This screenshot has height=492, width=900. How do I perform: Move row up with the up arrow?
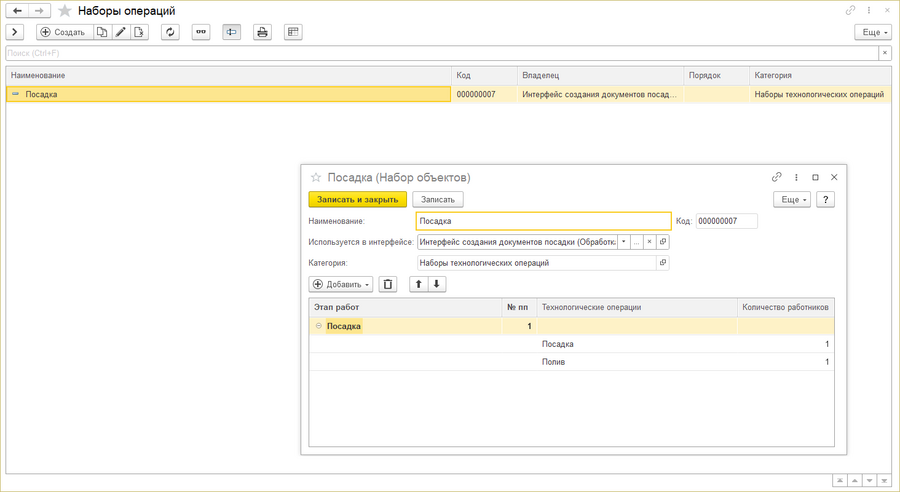click(420, 284)
